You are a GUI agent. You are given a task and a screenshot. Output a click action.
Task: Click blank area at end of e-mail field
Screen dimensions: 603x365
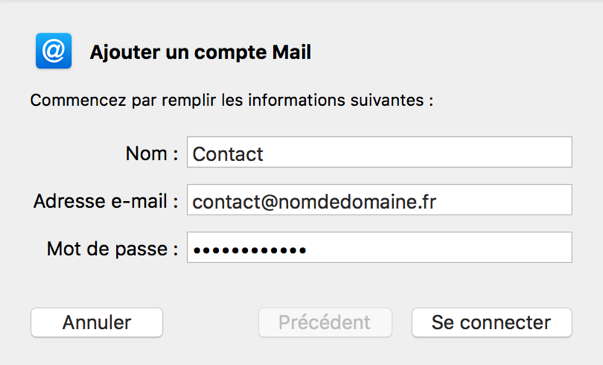(504, 200)
